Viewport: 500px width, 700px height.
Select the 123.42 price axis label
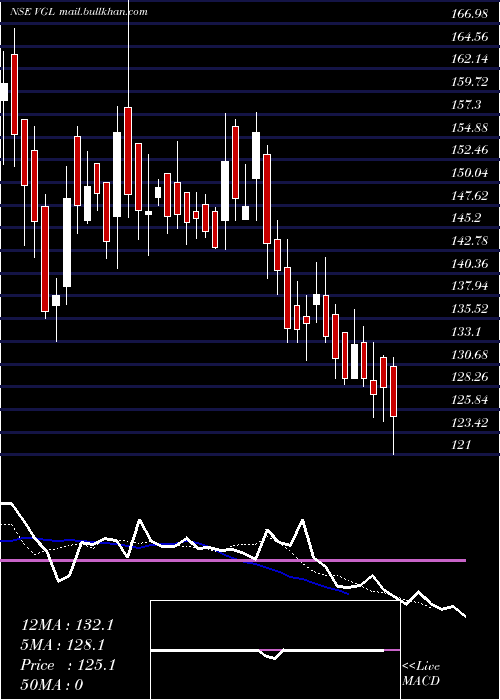point(470,422)
